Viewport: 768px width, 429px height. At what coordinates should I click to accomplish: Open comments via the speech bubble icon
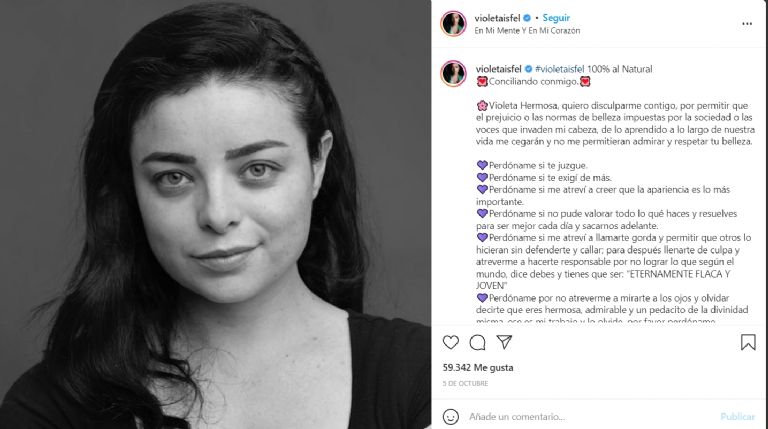(x=477, y=342)
